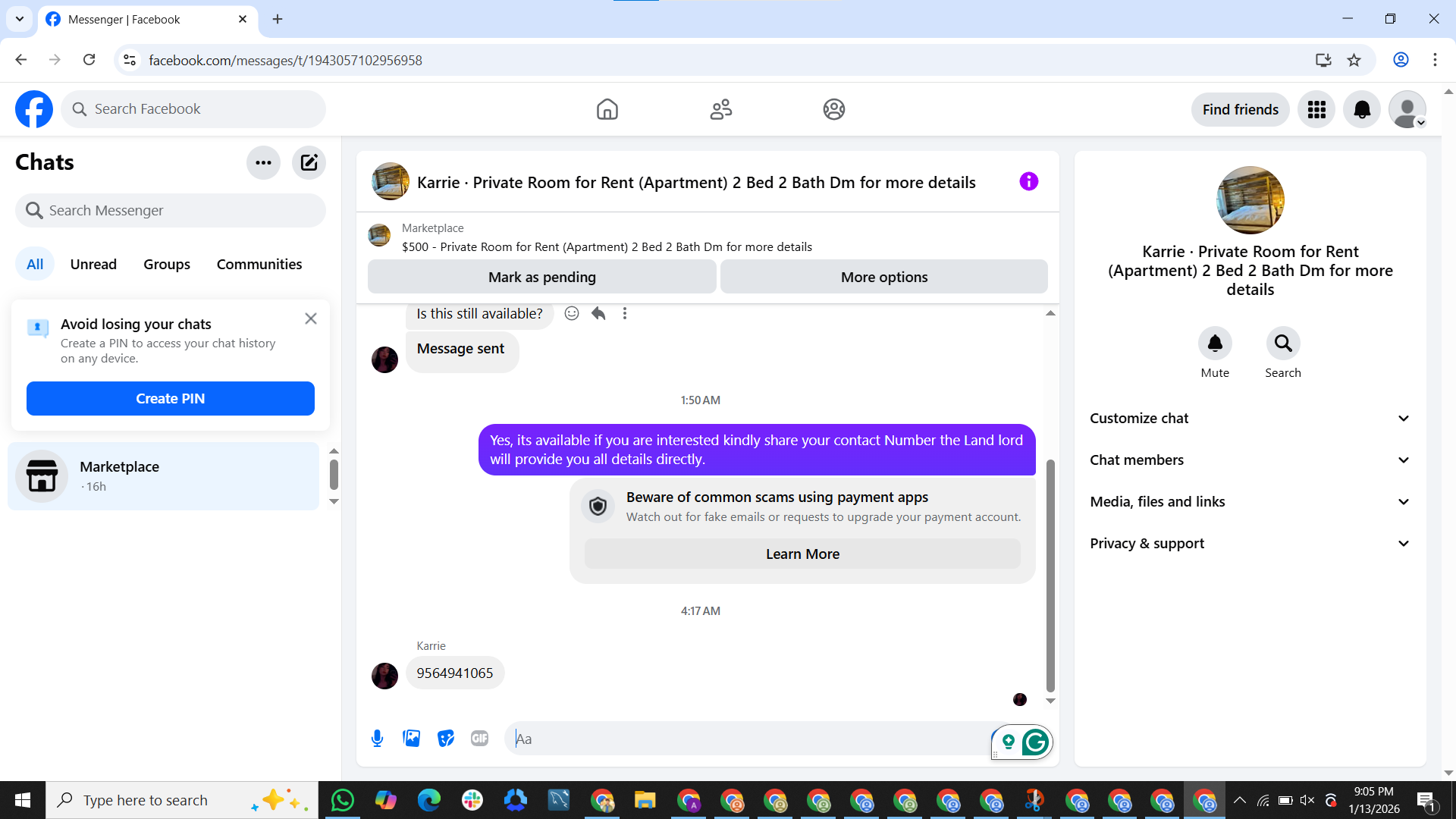Dismiss the 'Avoid losing your chats' card

[311, 318]
